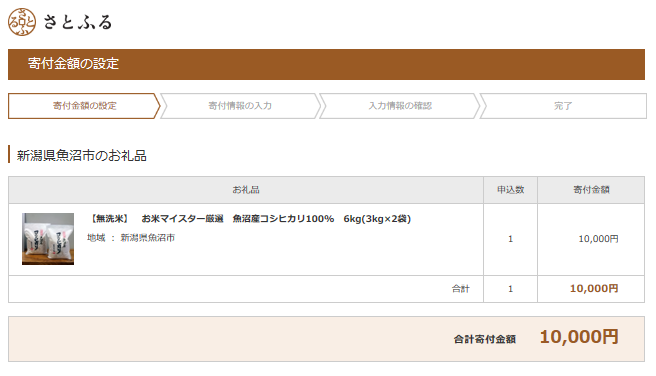Click the 寄付金額 column header
Viewport: 656px width, 376px height.
pyautogui.click(x=591, y=190)
